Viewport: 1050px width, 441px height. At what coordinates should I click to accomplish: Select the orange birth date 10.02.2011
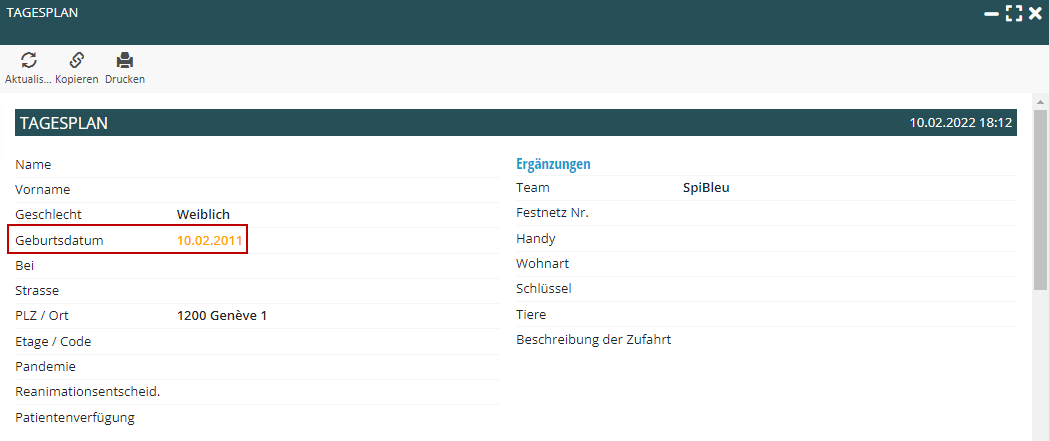[x=209, y=240]
